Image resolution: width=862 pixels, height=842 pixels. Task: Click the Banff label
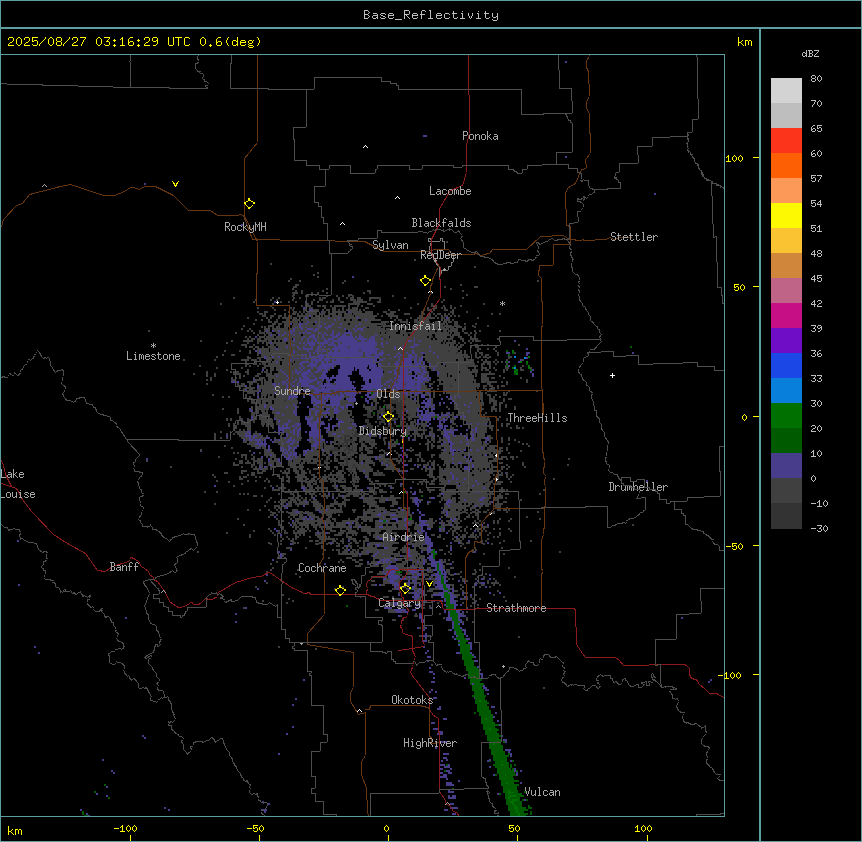[124, 567]
